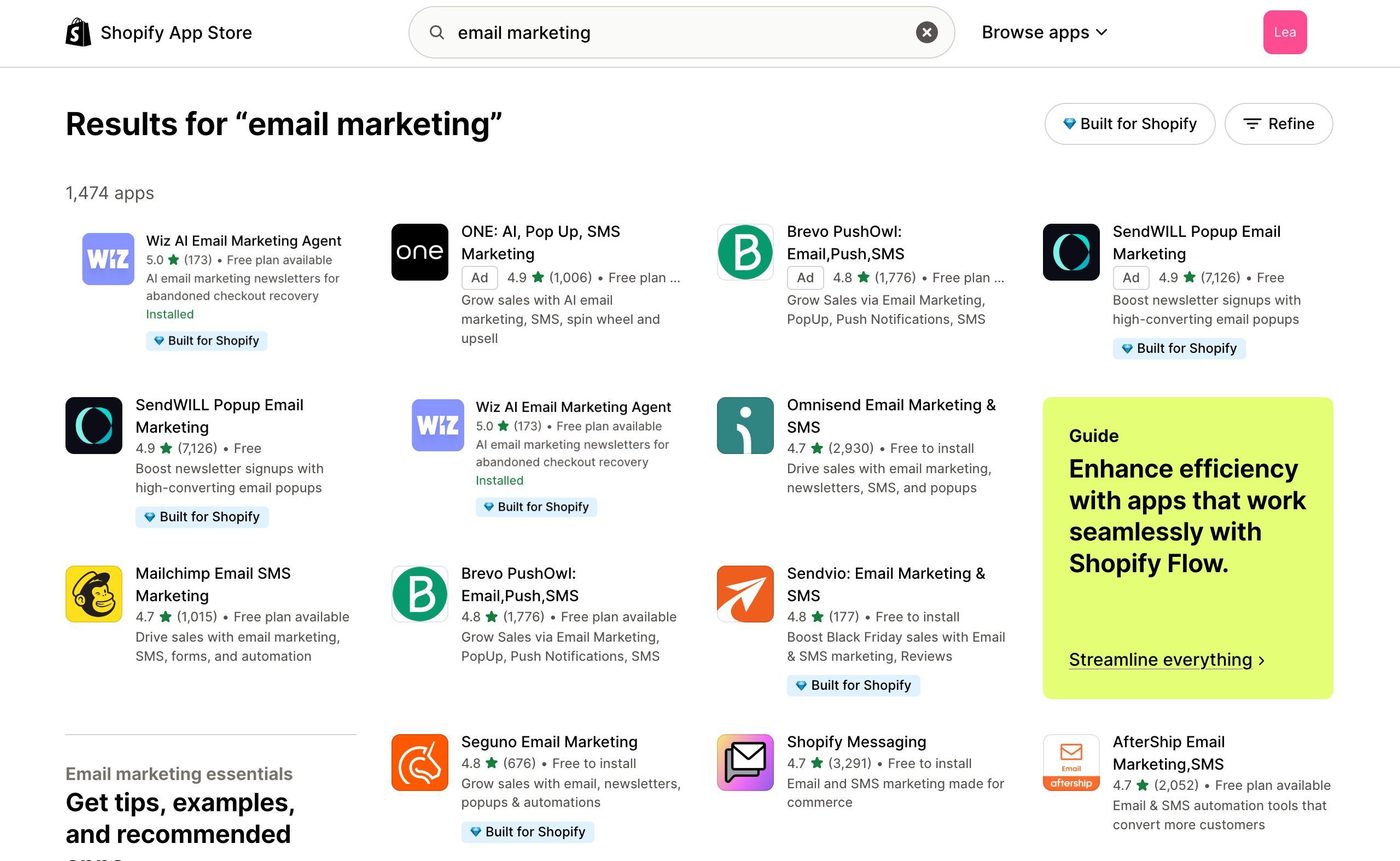Click the Shopify bag logo icon
Image resolution: width=1400 pixels, height=861 pixels.
(78, 32)
